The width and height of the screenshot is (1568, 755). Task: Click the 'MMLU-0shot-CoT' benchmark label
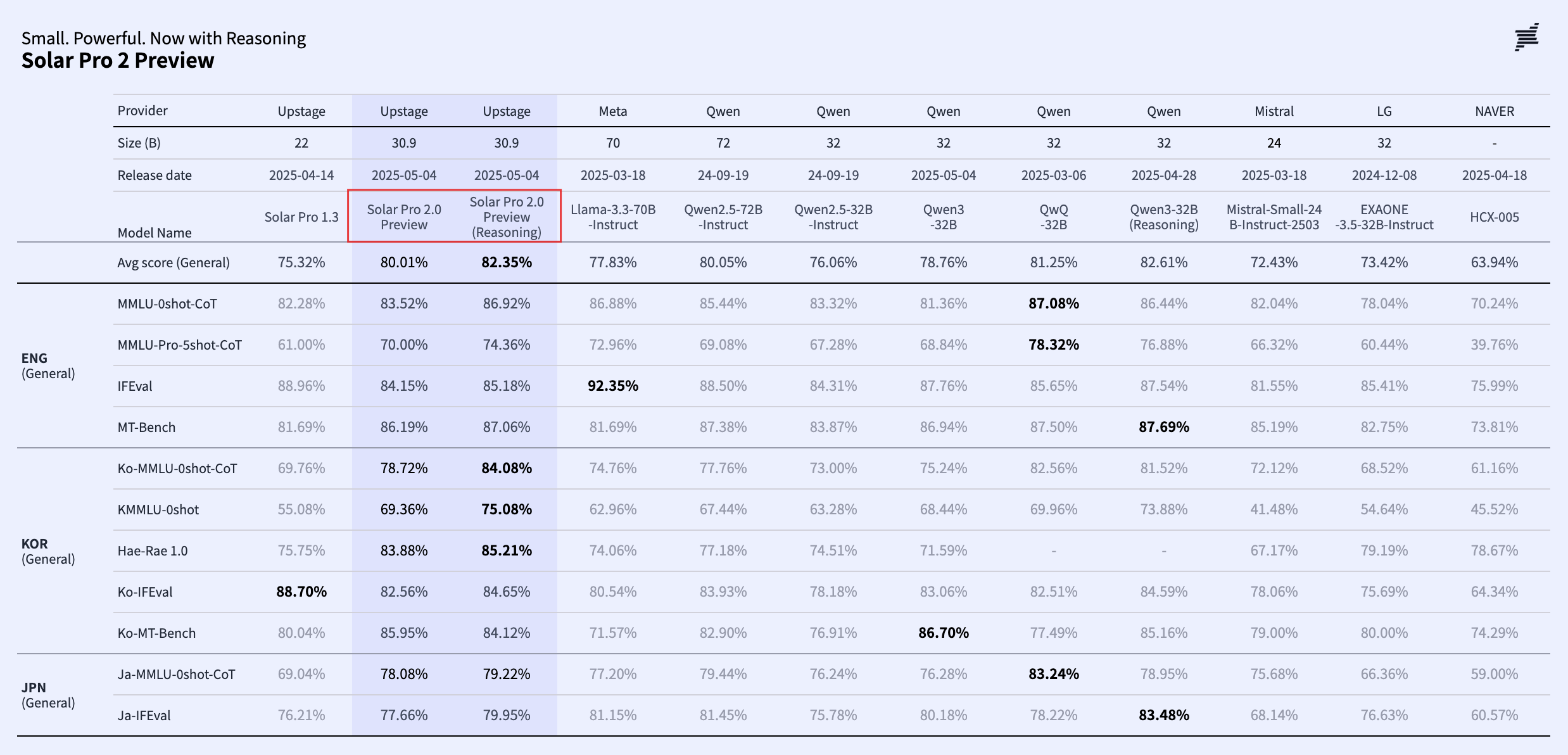tap(167, 304)
